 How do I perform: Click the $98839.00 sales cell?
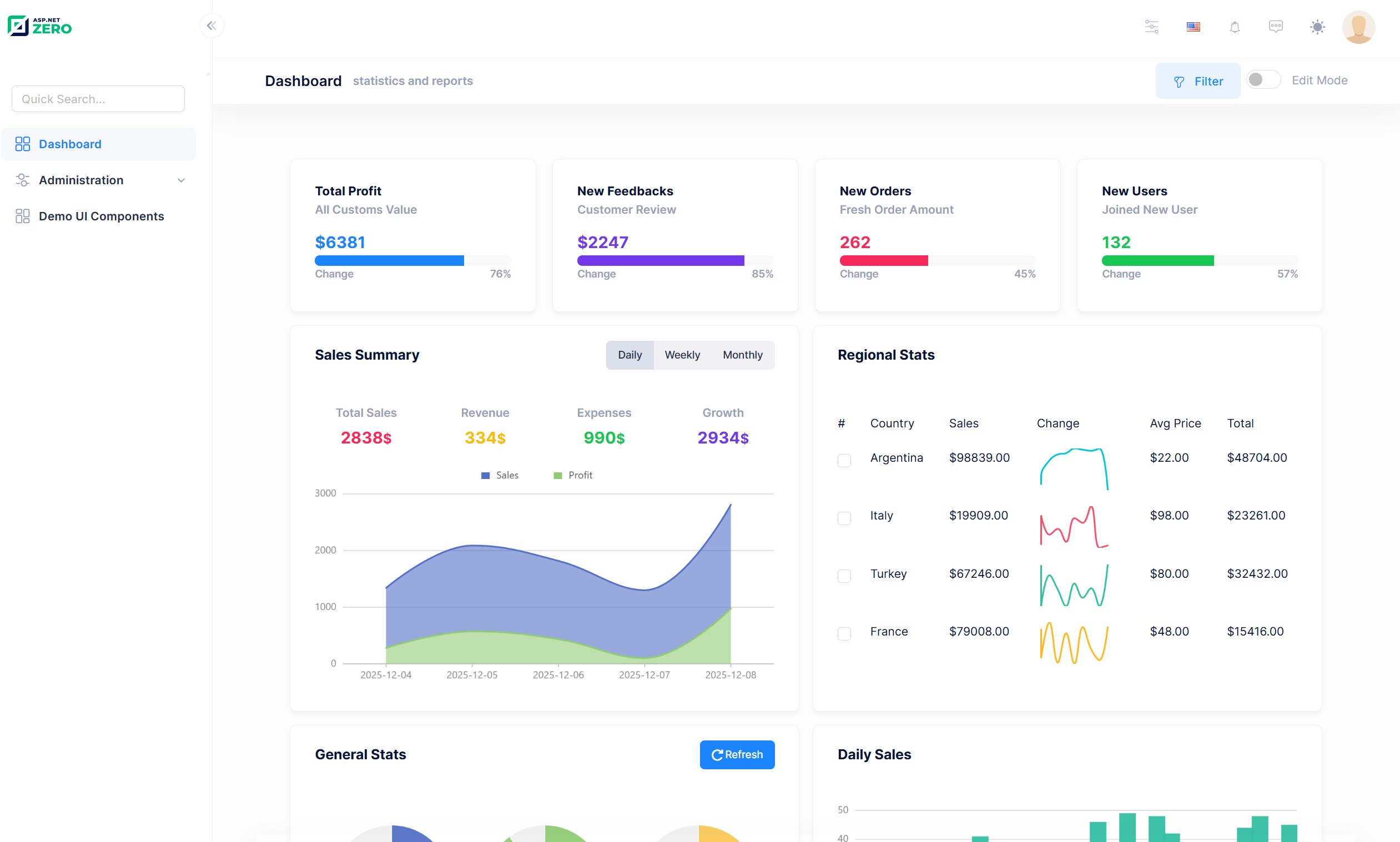pos(979,458)
